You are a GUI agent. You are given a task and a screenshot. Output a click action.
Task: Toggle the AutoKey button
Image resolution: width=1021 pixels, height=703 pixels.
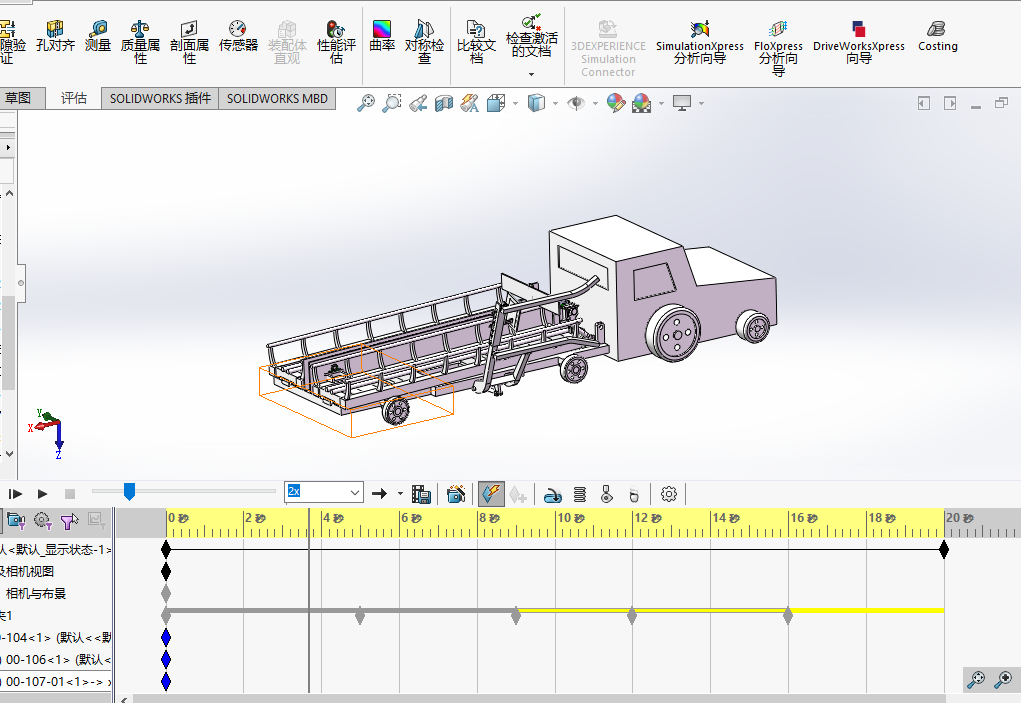pyautogui.click(x=490, y=494)
